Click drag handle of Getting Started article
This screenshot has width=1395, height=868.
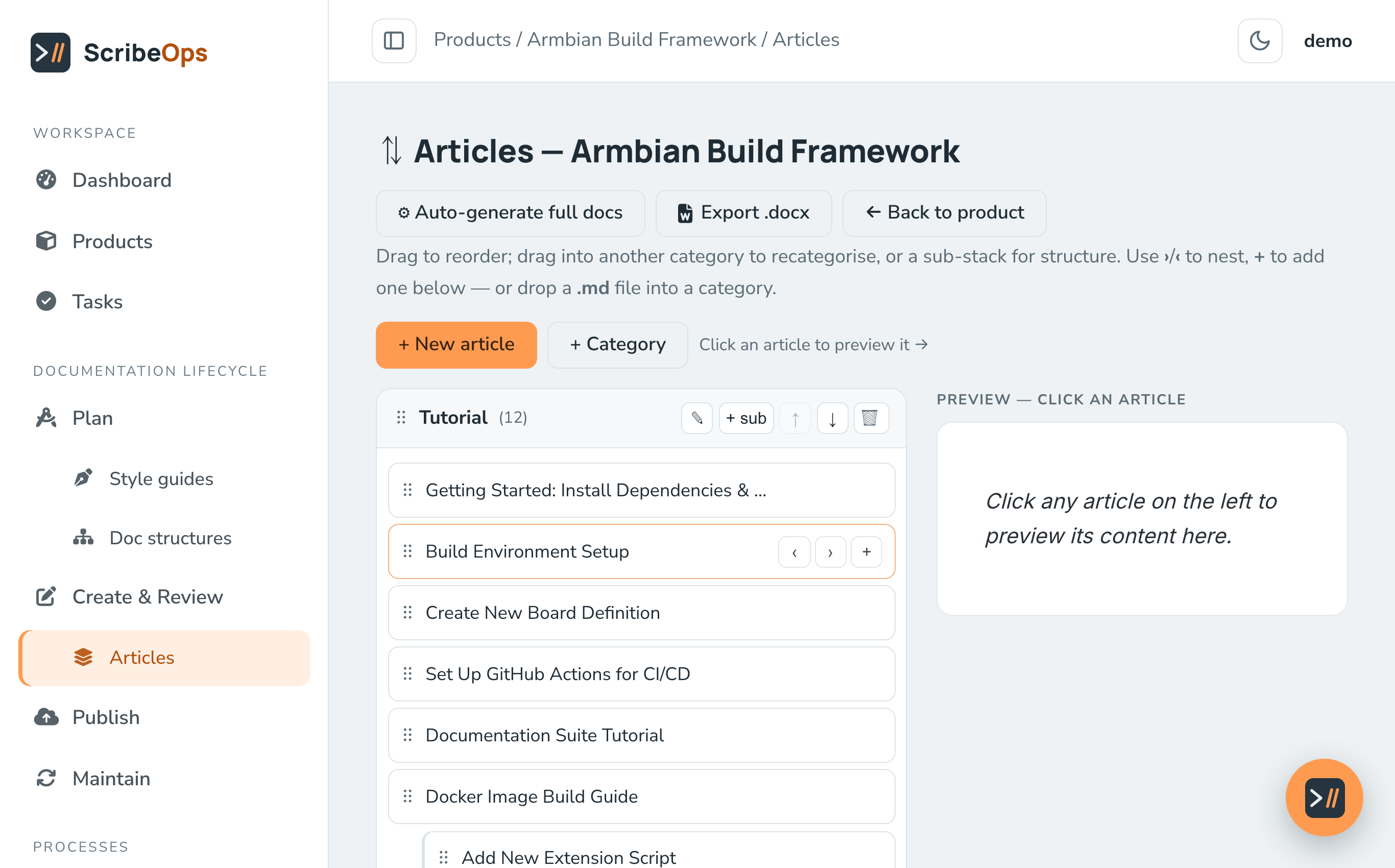(407, 490)
